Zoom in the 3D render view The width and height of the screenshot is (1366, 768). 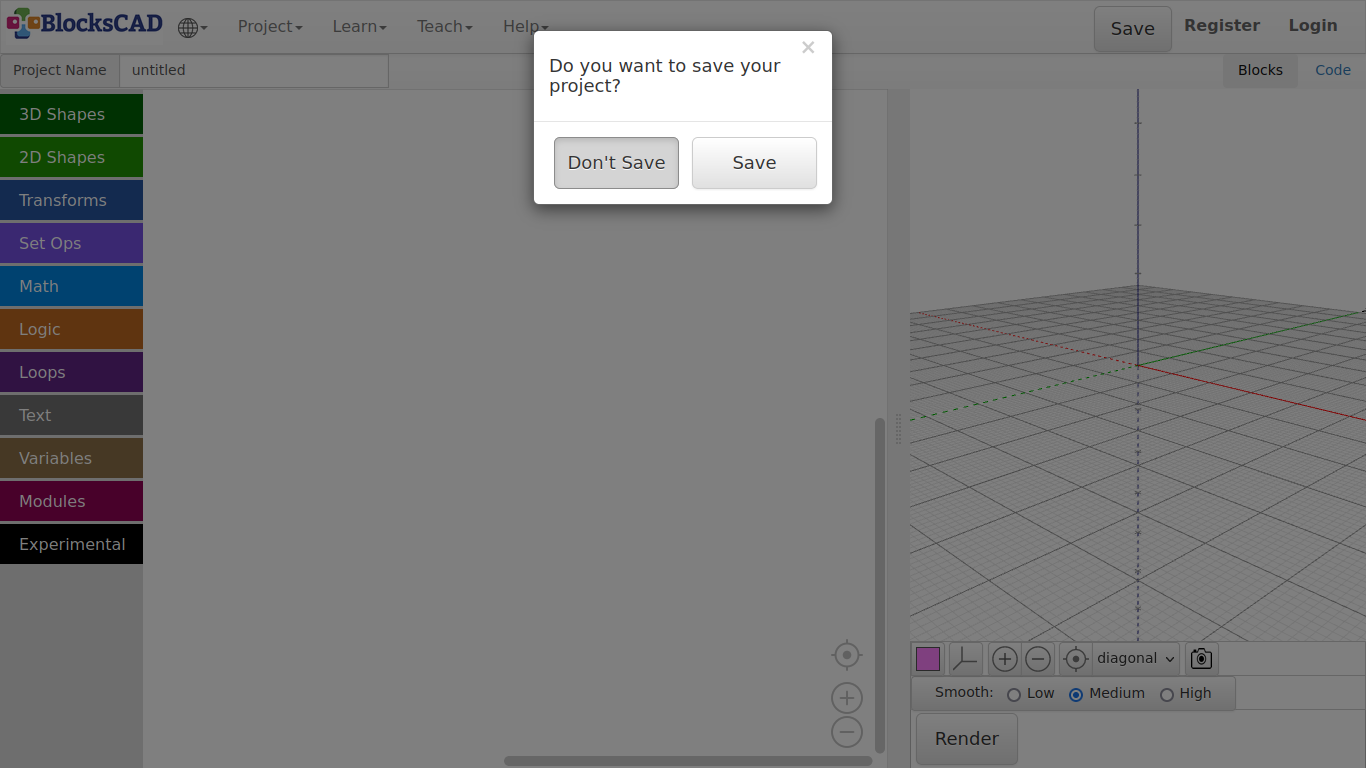[x=1004, y=659]
